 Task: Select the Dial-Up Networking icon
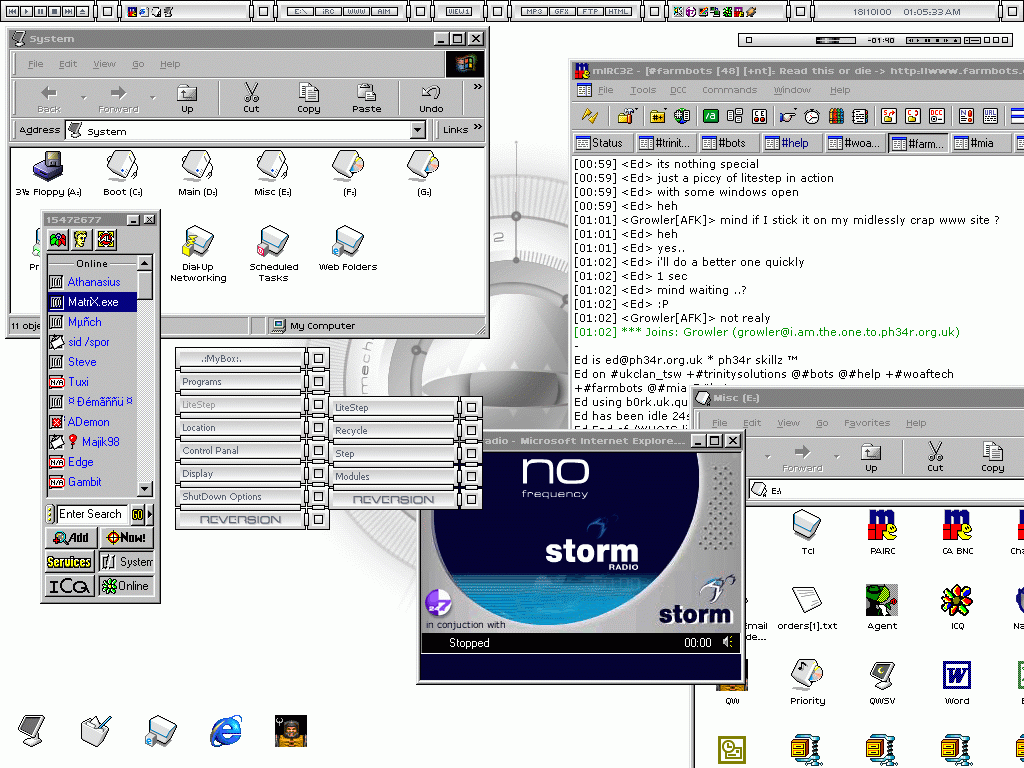[x=198, y=253]
